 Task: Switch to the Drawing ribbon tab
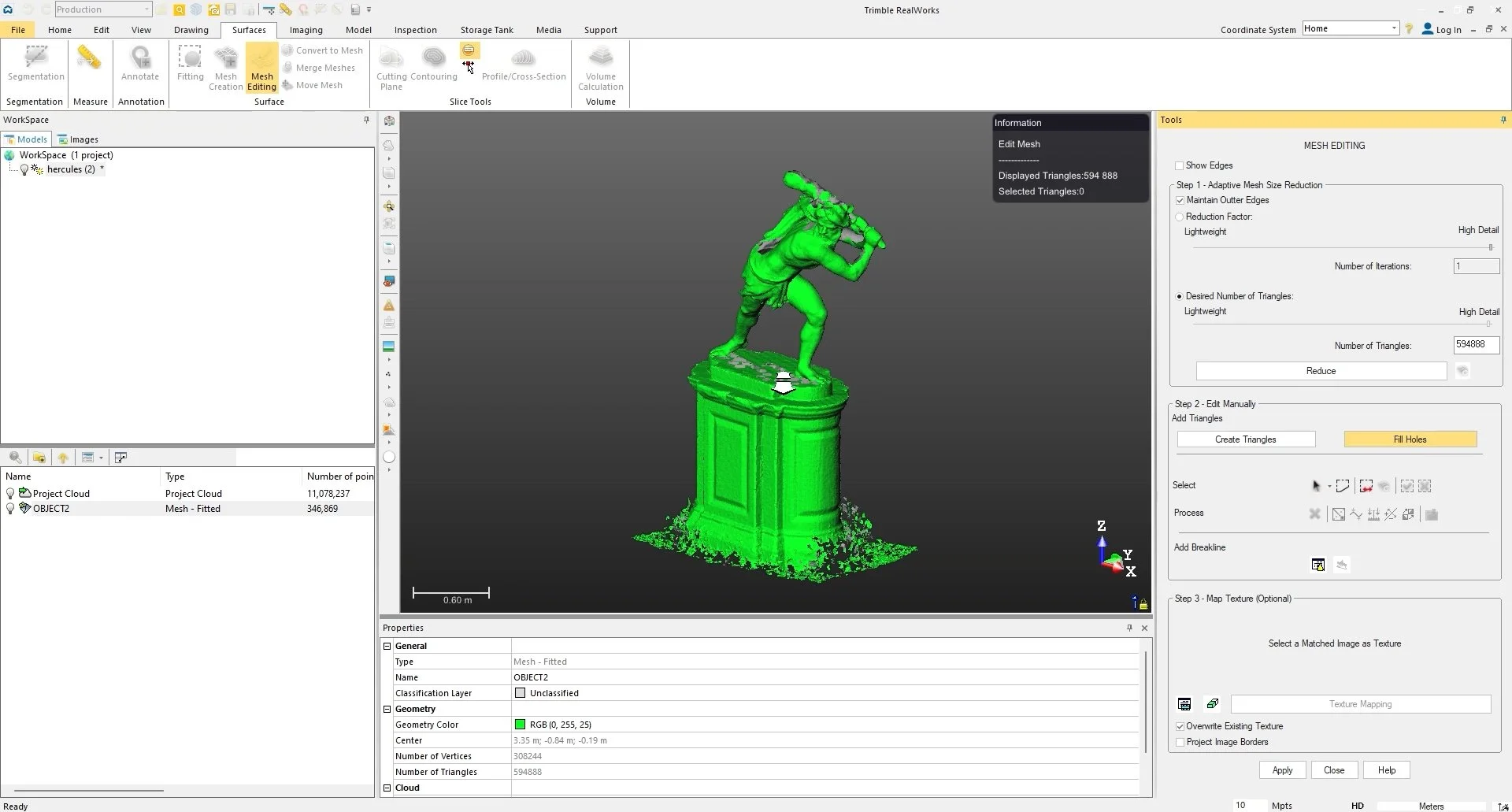[191, 30]
